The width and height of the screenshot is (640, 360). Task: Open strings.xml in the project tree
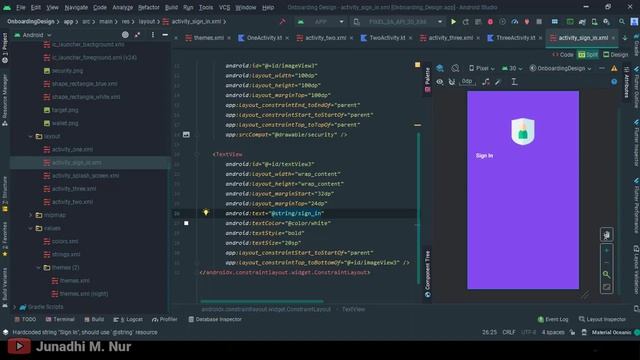coord(62,254)
